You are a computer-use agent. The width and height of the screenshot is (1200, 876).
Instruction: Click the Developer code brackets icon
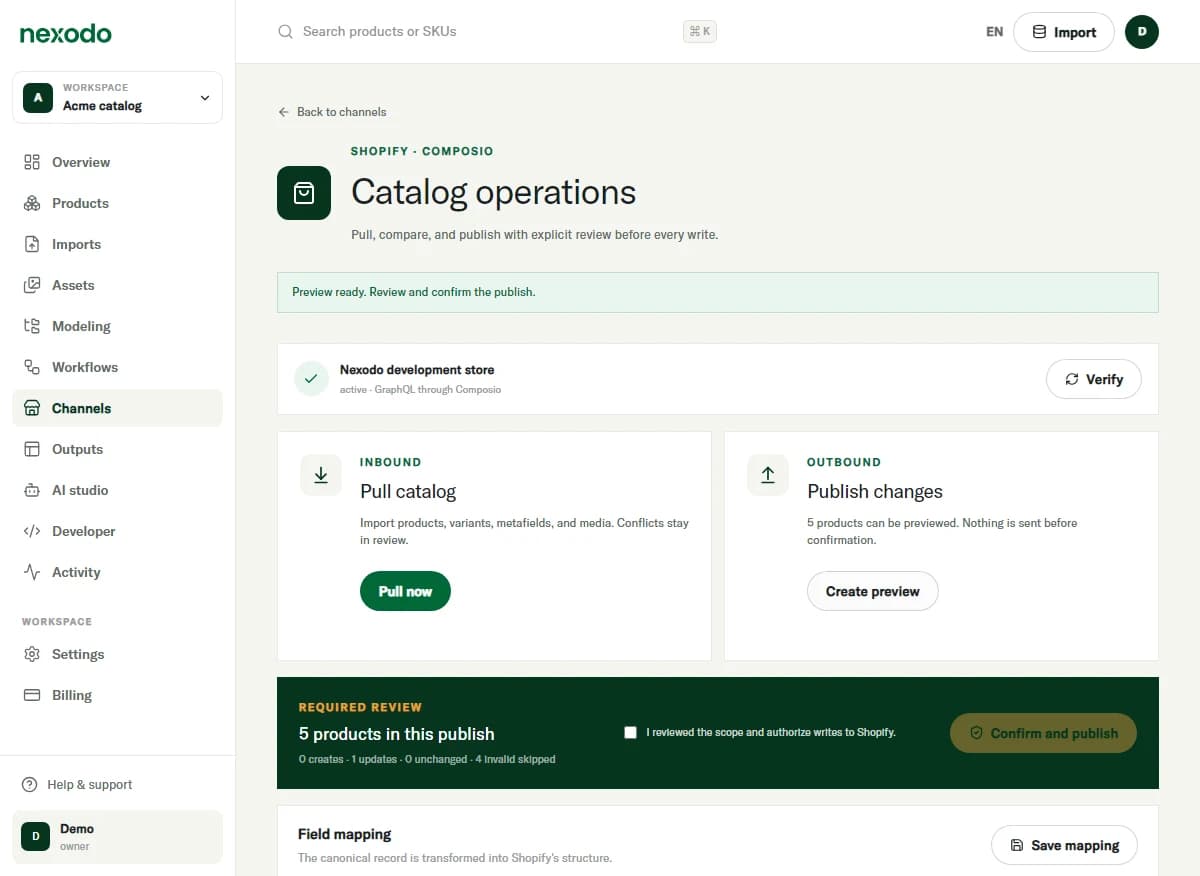pos(32,531)
